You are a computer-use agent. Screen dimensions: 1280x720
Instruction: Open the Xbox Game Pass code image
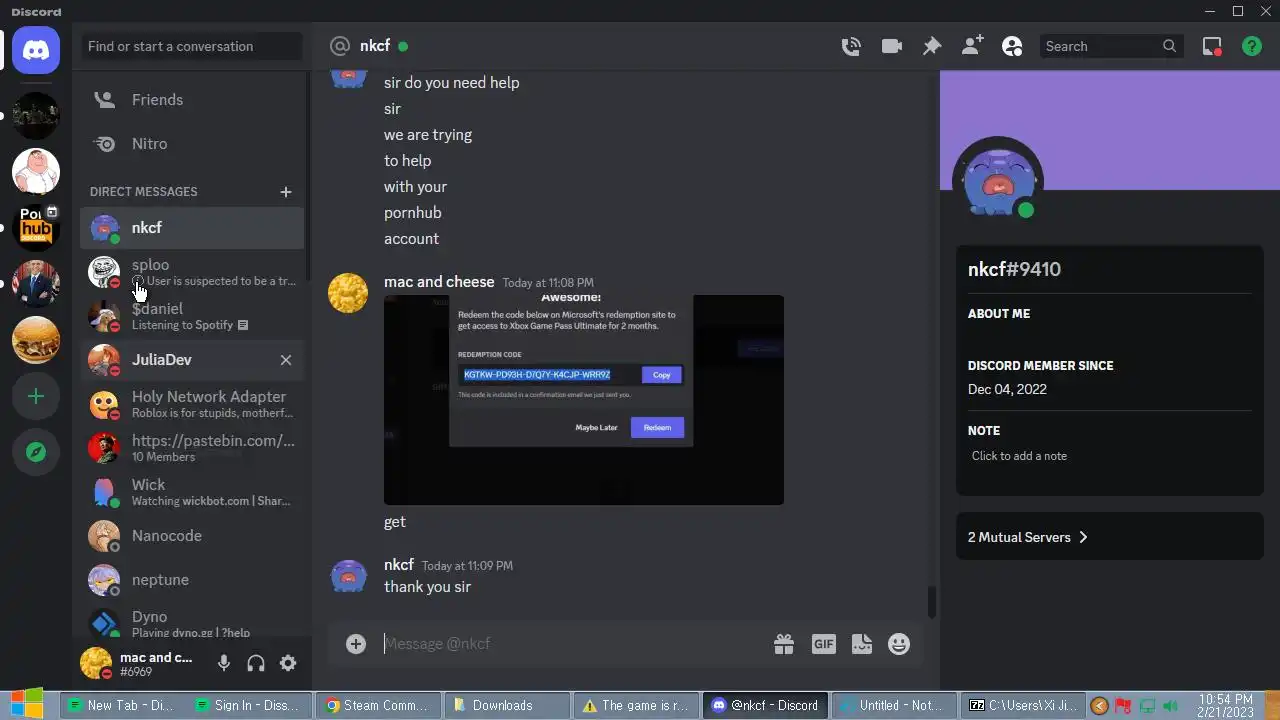584,400
